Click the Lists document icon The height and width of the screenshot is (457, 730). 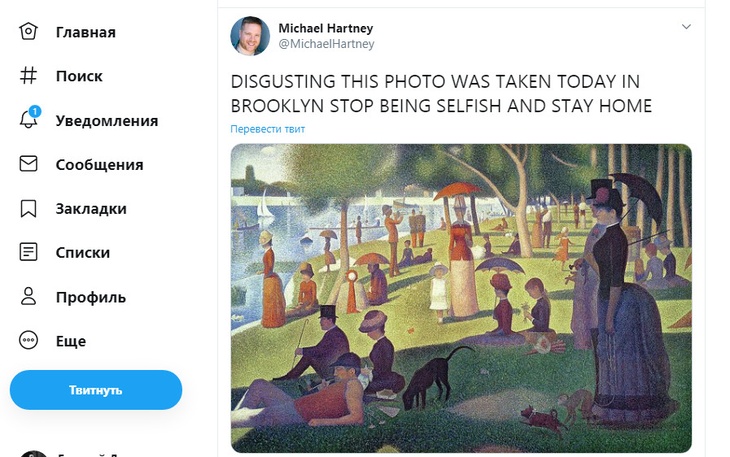(x=29, y=252)
